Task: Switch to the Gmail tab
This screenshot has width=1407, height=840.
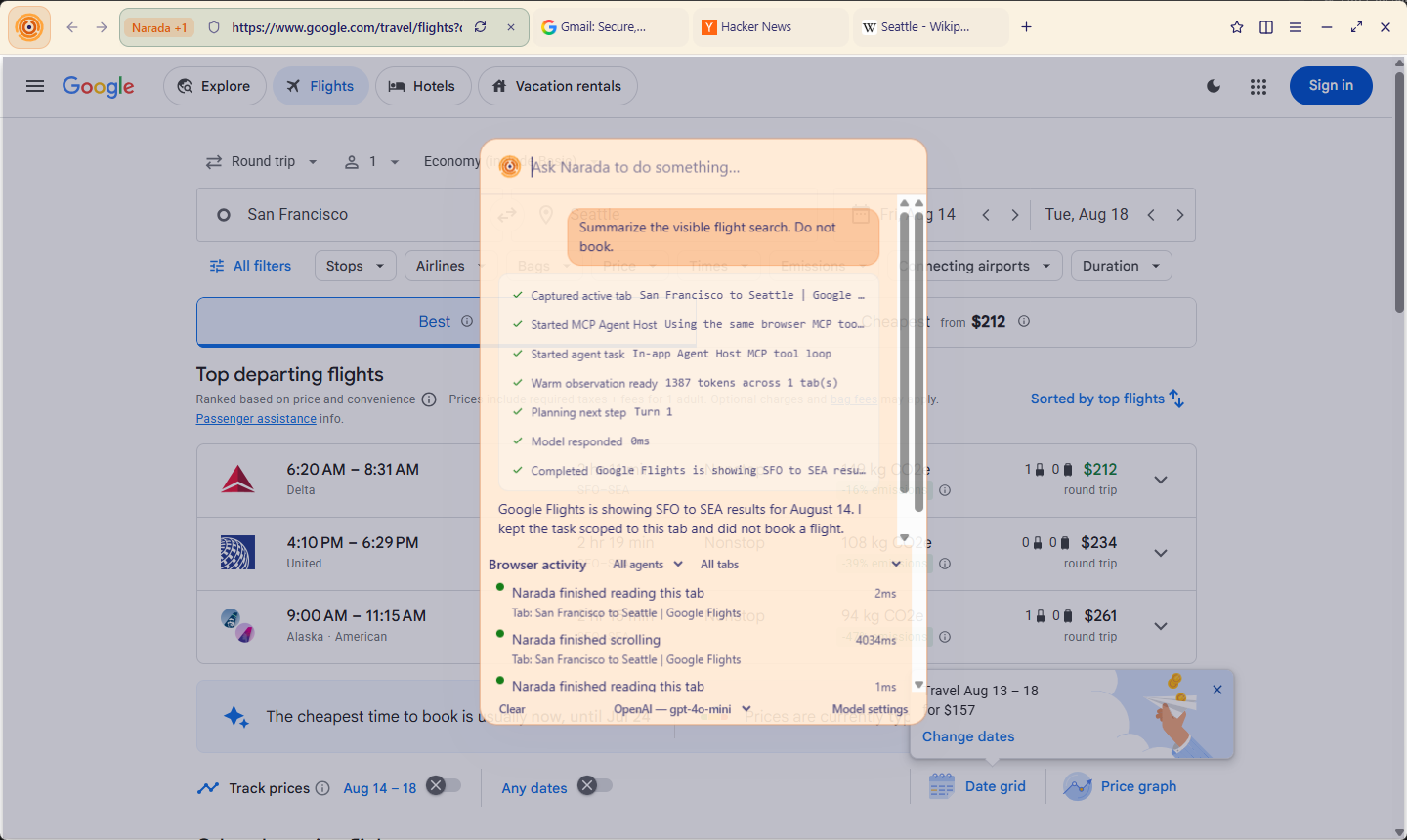Action: pyautogui.click(x=613, y=27)
